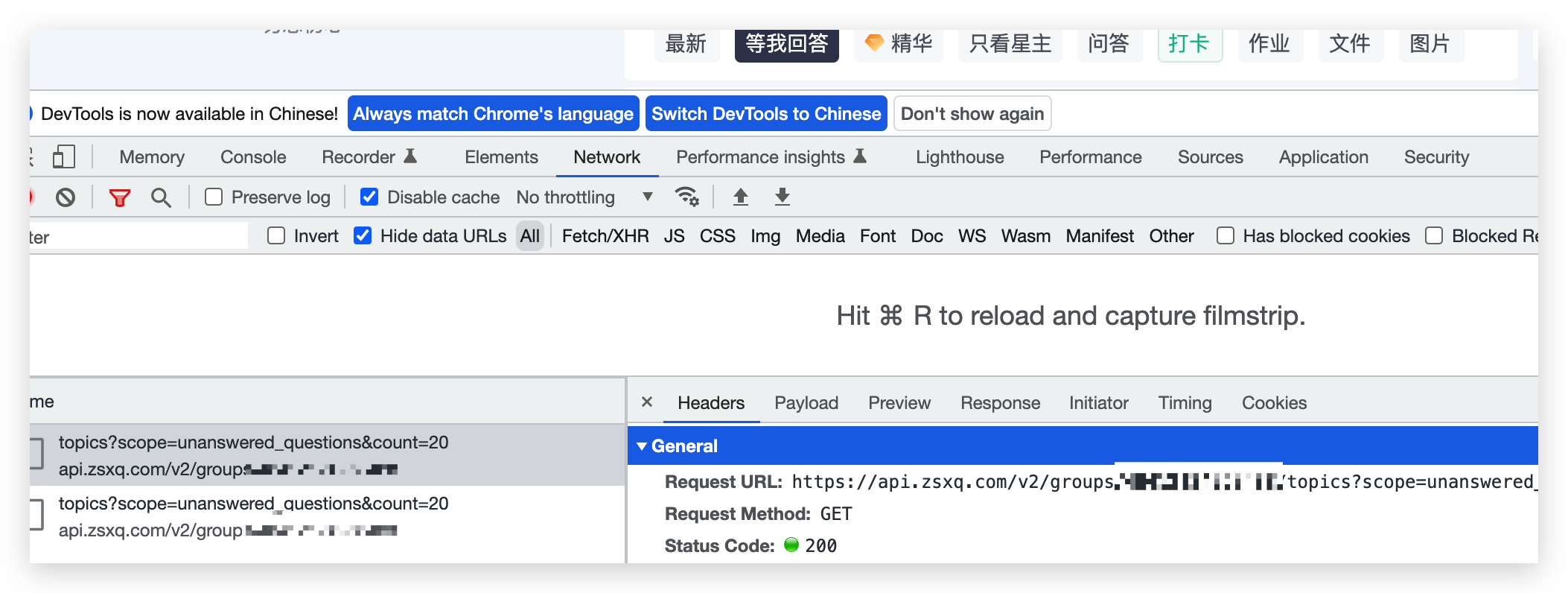Close the request details panel
1568x593 pixels.
pyautogui.click(x=647, y=402)
